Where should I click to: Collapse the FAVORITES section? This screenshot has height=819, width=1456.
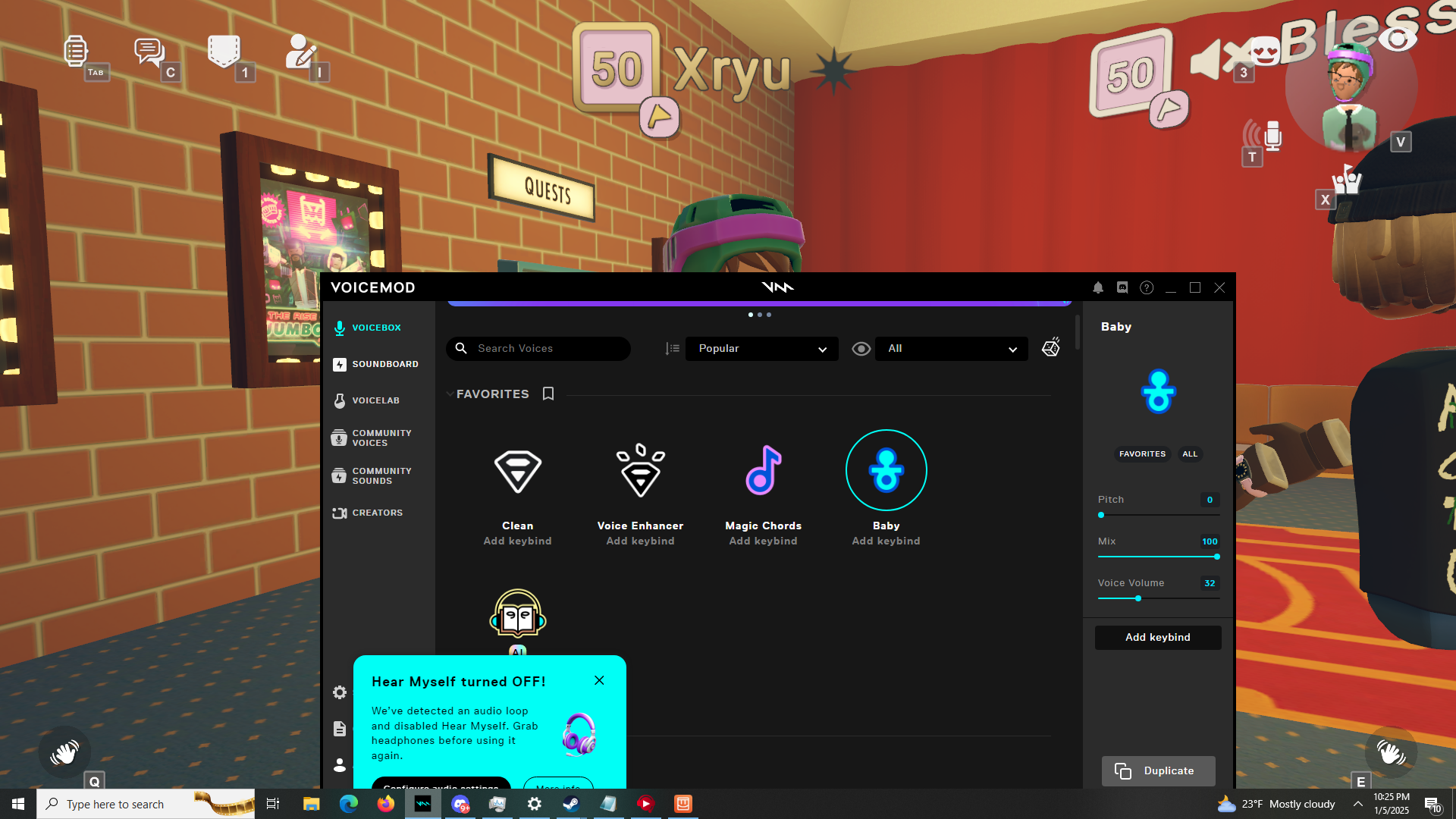point(450,394)
